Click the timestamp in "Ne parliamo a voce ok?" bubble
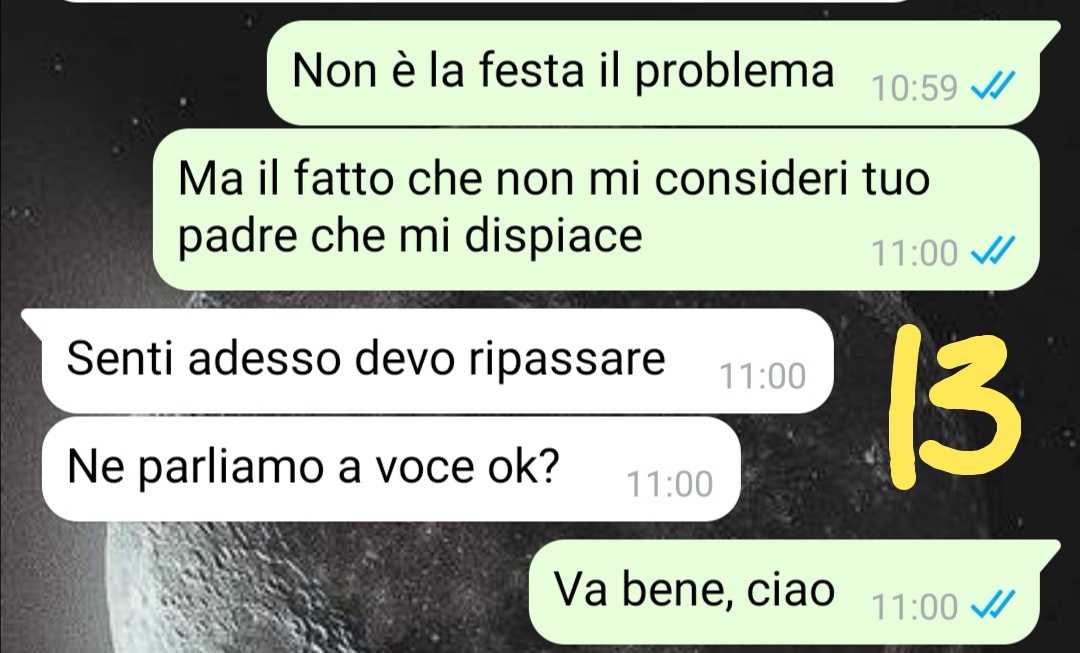The image size is (1080, 653). coord(669,484)
